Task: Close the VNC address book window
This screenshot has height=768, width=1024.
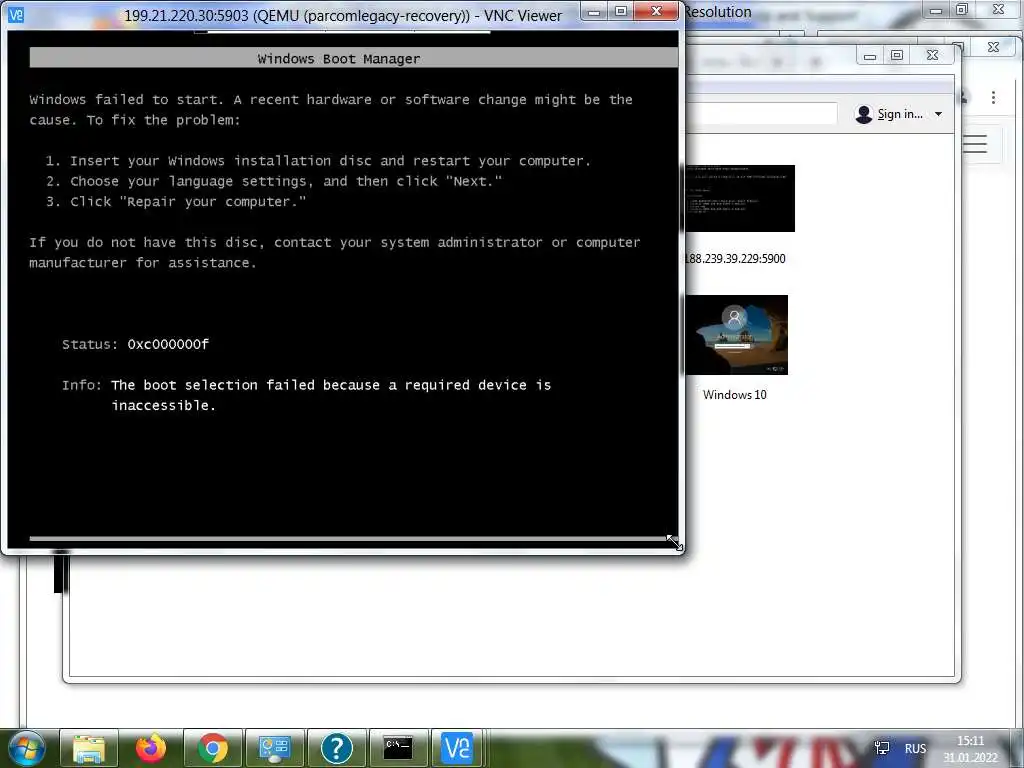Action: (x=933, y=56)
